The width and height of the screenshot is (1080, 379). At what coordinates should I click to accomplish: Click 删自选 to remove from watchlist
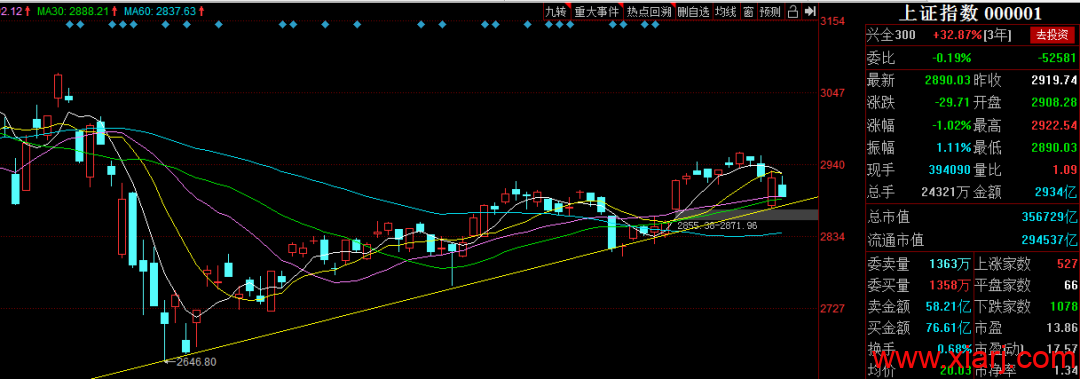pos(693,12)
